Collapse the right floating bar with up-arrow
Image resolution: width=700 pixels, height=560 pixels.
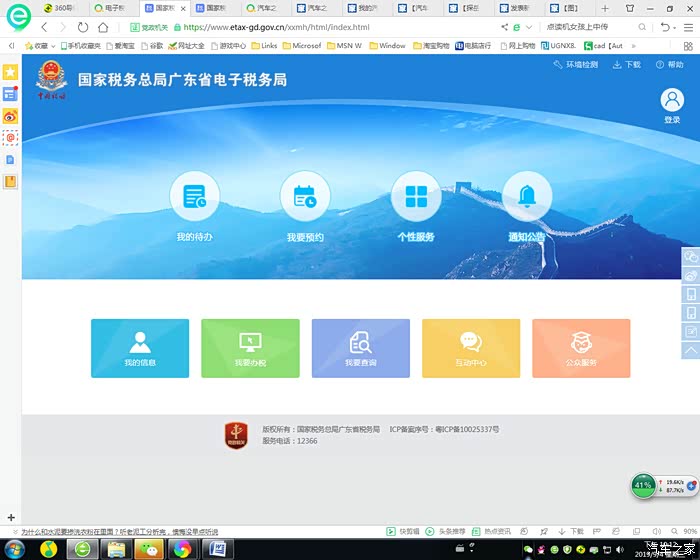tap(690, 351)
